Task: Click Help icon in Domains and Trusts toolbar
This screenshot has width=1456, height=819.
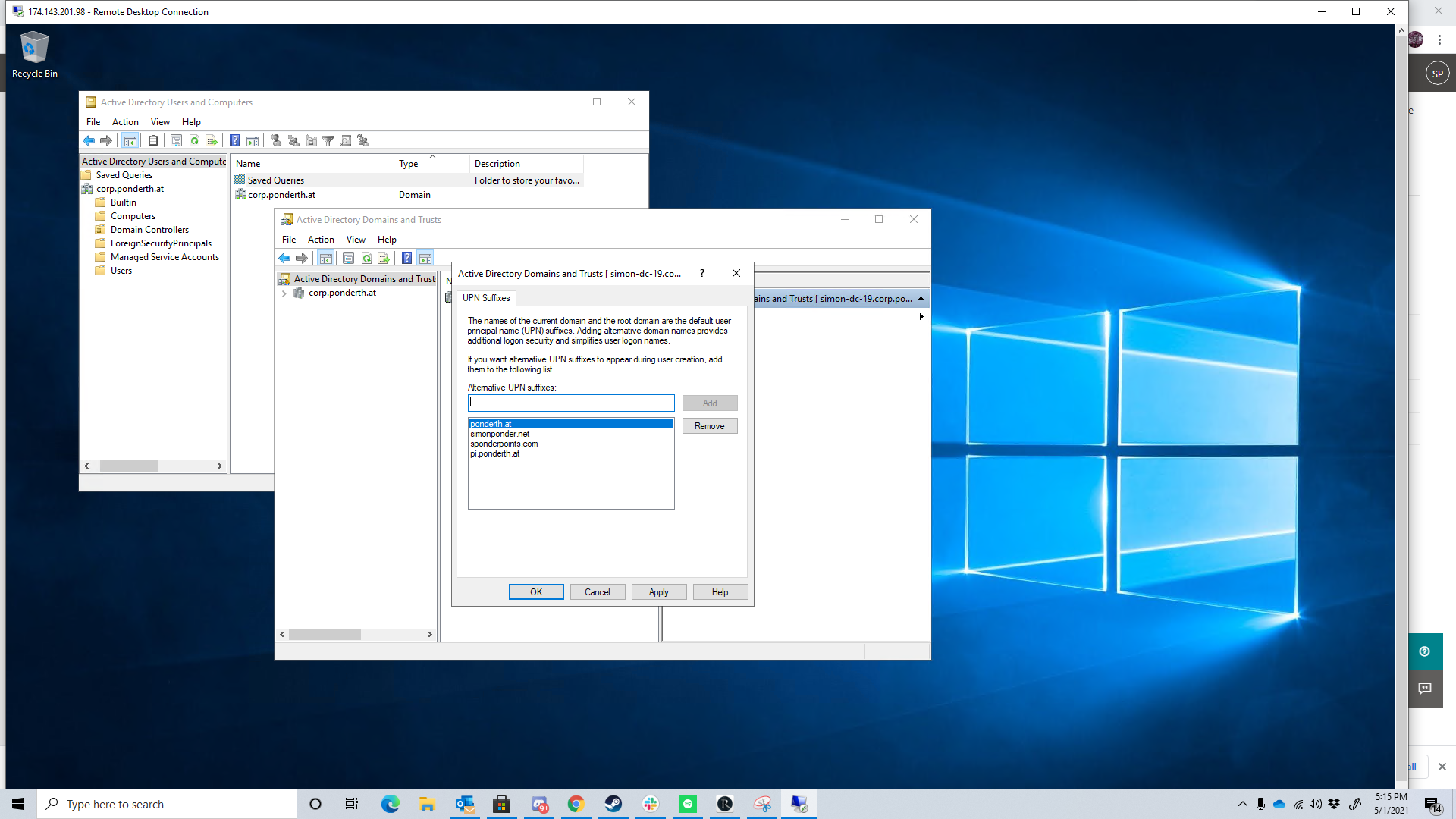Action: pyautogui.click(x=407, y=259)
